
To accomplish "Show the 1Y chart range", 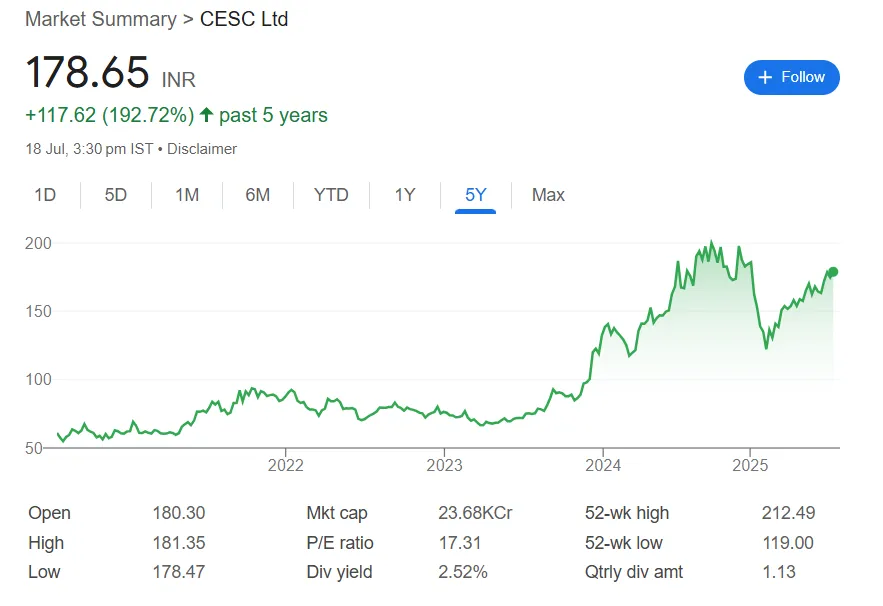I will pyautogui.click(x=405, y=195).
